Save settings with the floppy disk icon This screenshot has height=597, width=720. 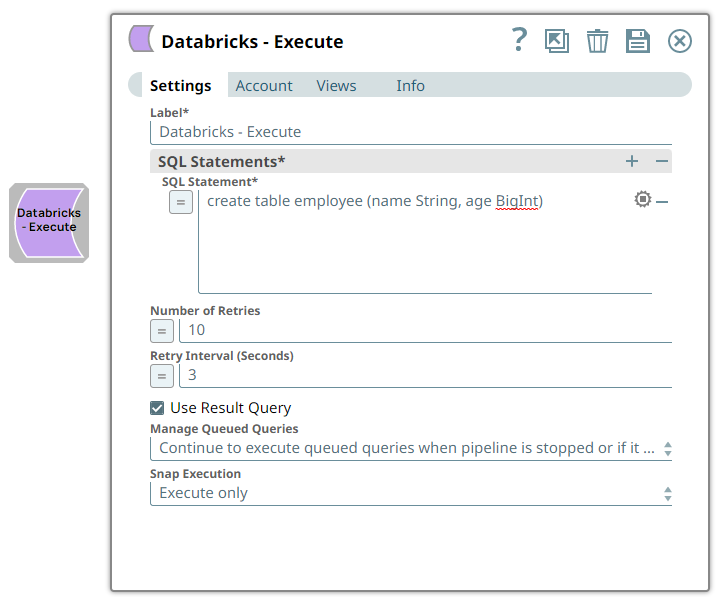point(637,41)
